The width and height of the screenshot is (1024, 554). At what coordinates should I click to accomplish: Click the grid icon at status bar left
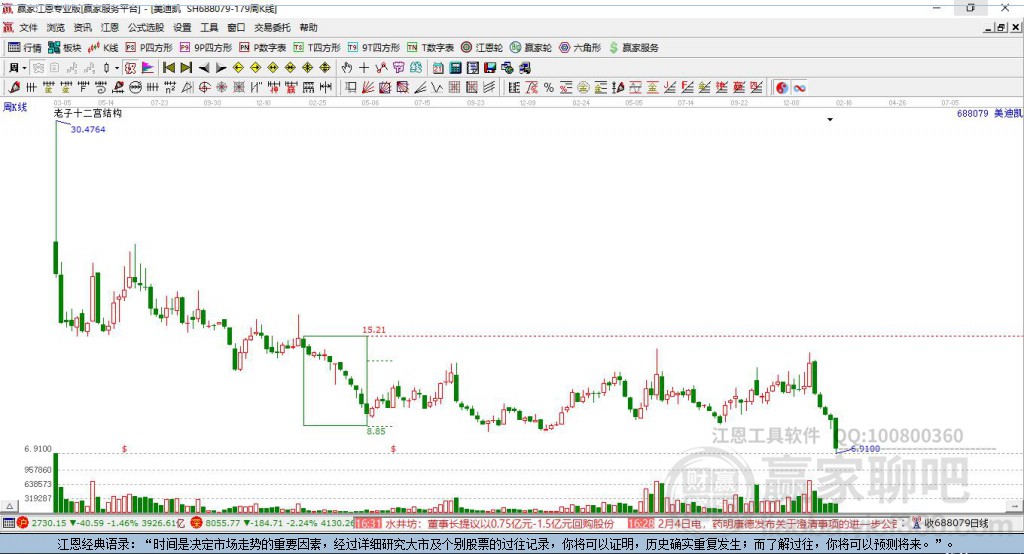8,523
